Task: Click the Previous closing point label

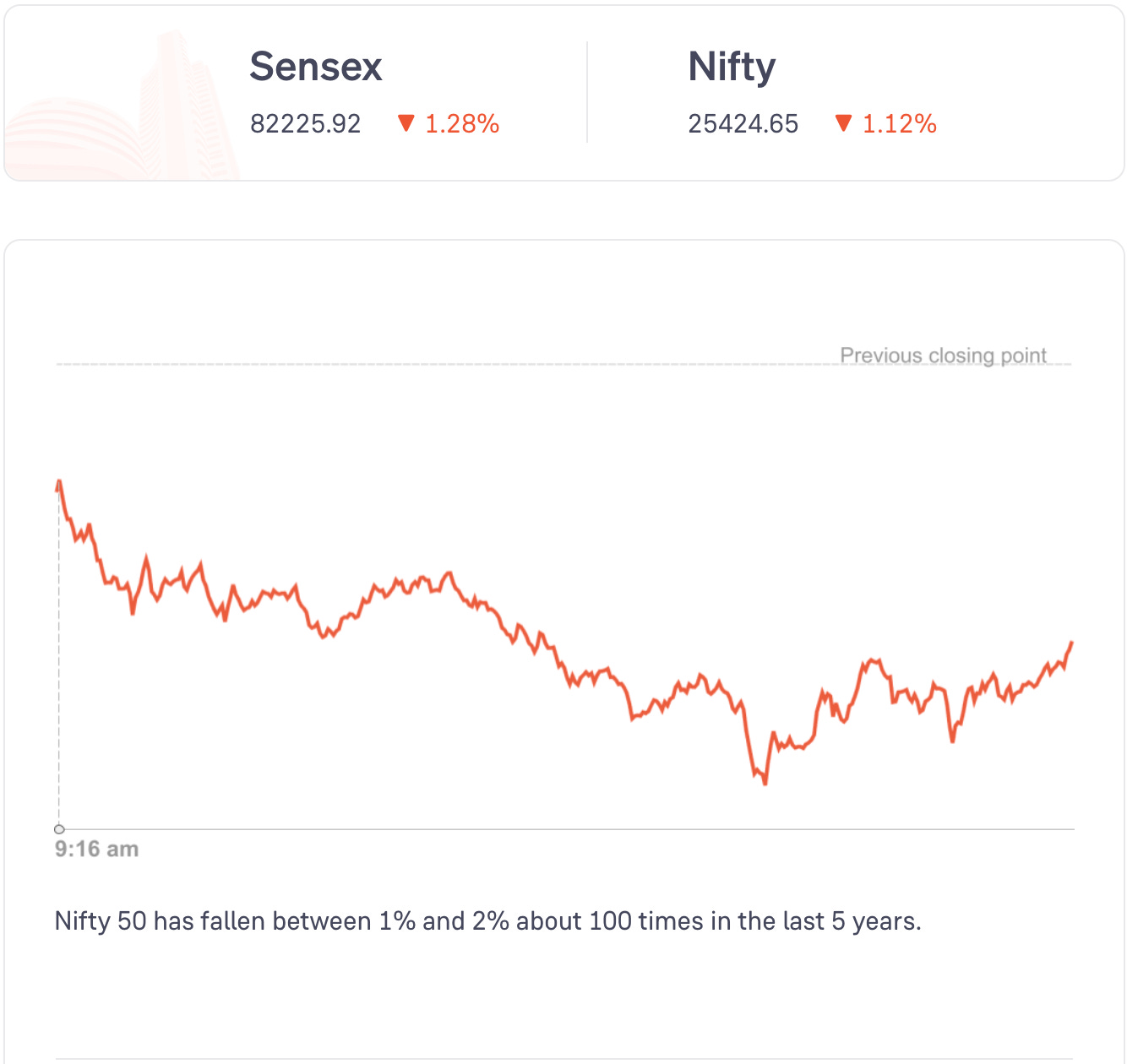Action: pyautogui.click(x=943, y=356)
